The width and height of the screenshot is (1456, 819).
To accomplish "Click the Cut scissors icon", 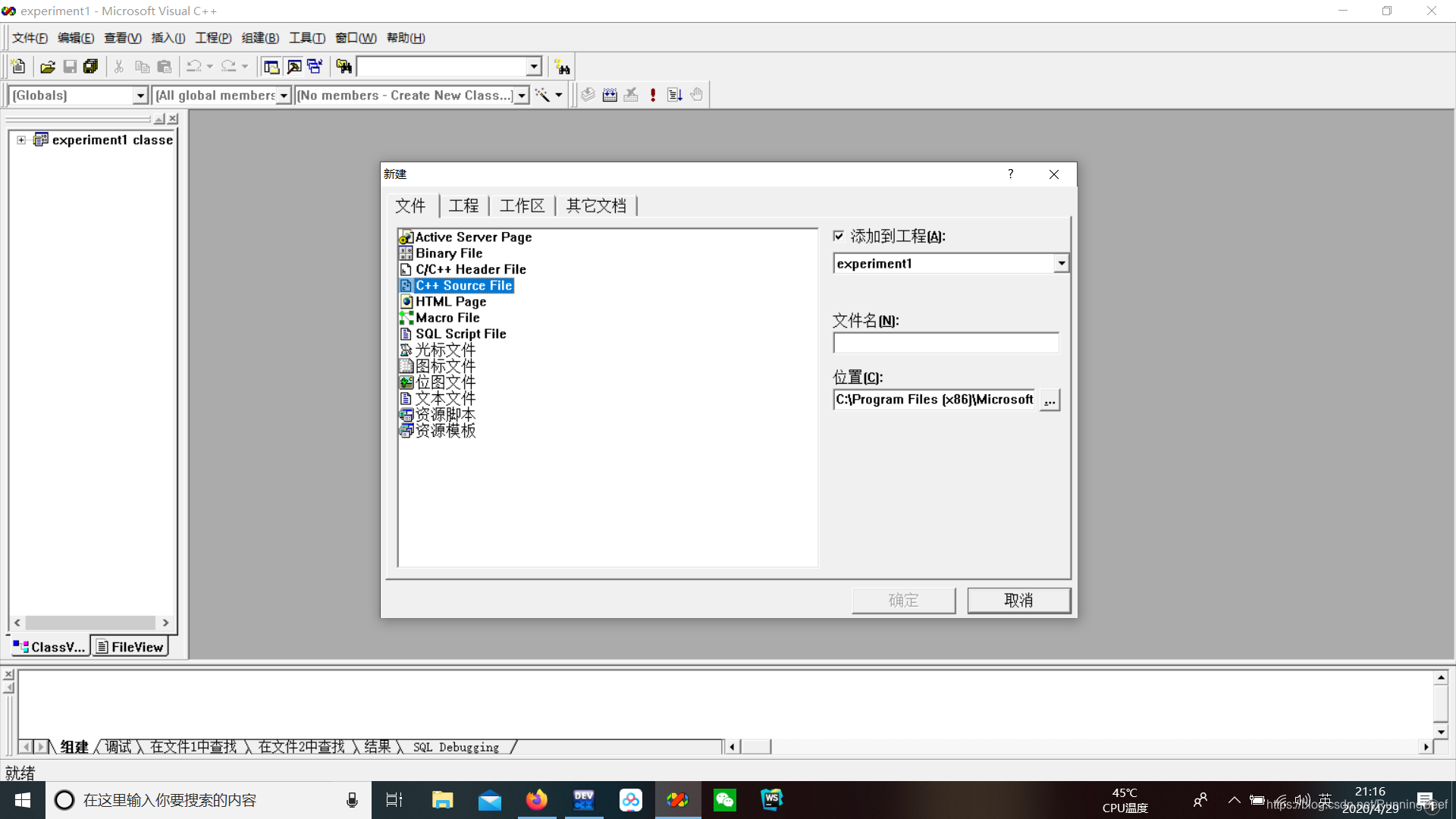I will point(119,67).
